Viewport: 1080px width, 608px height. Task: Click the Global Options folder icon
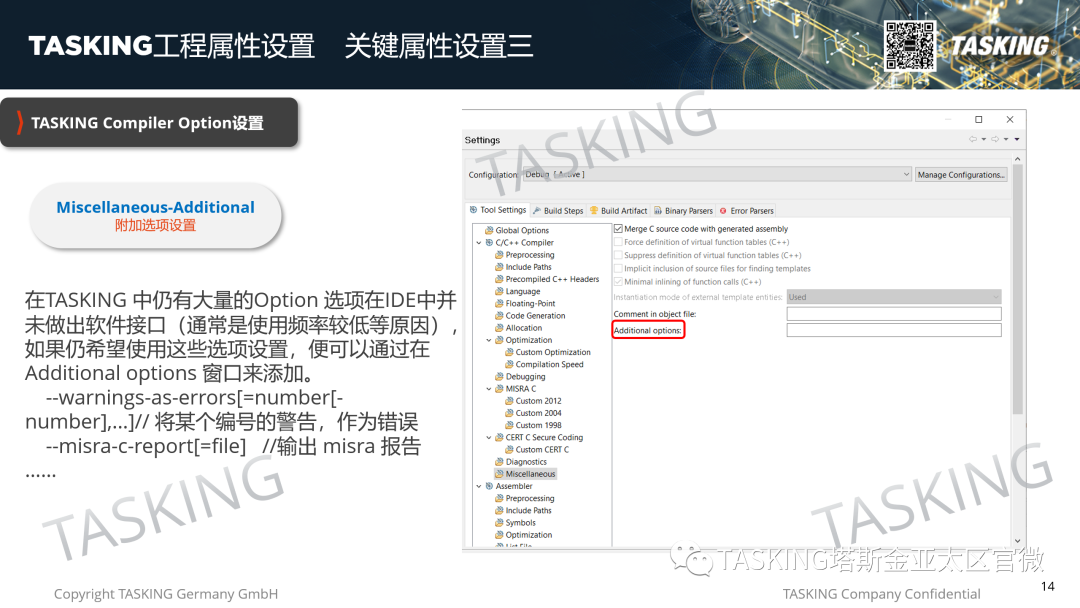[489, 231]
